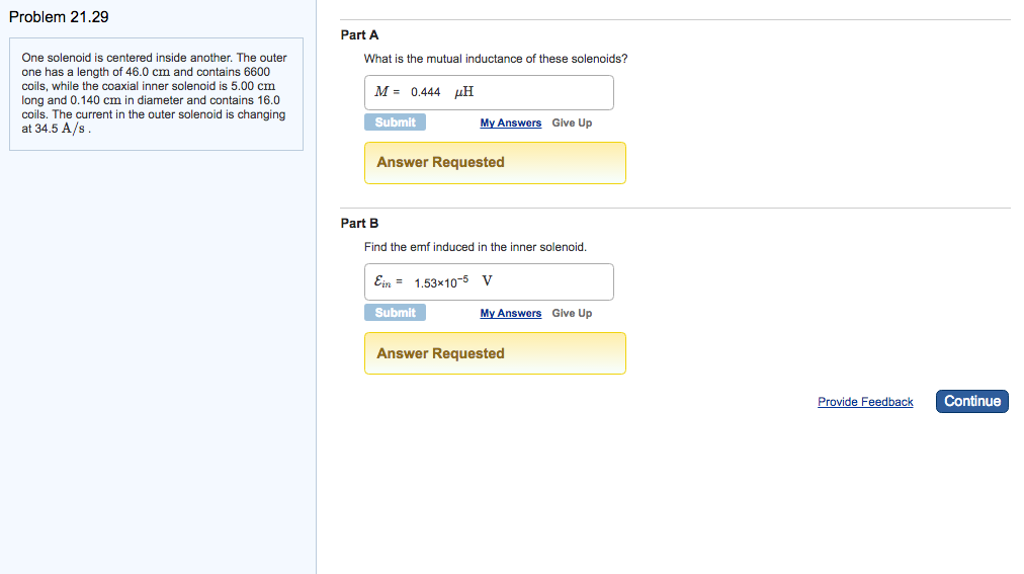1024x574 pixels.
Task: Click the Part A heading
Action: tap(352, 35)
